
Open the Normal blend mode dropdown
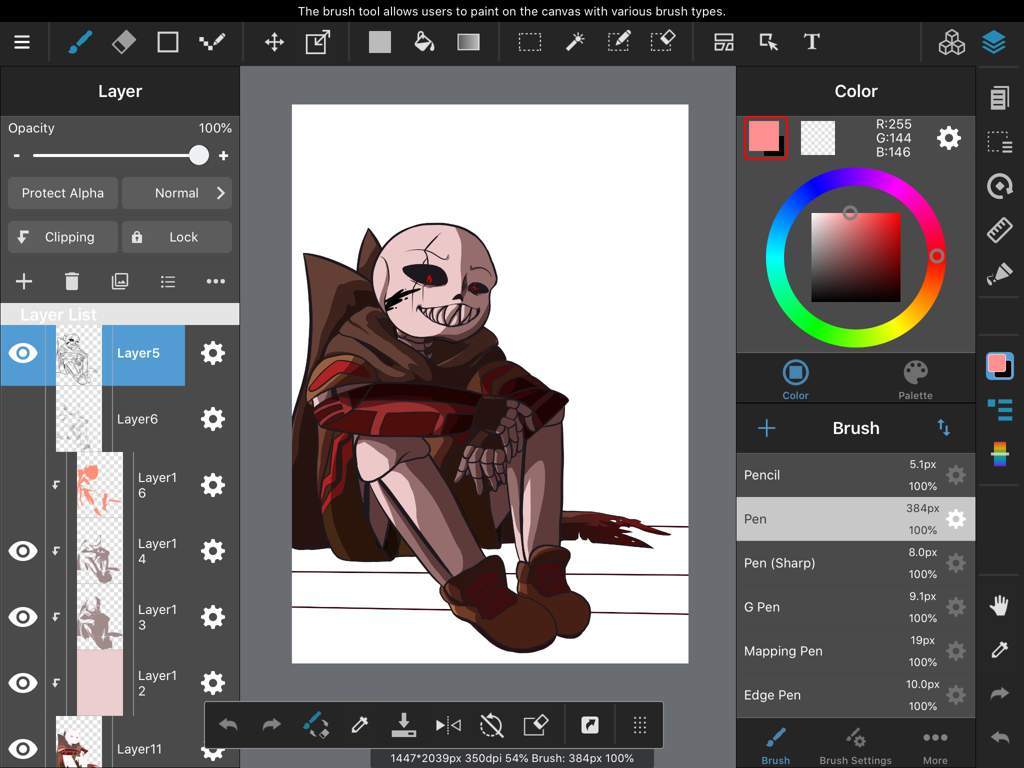pos(177,193)
